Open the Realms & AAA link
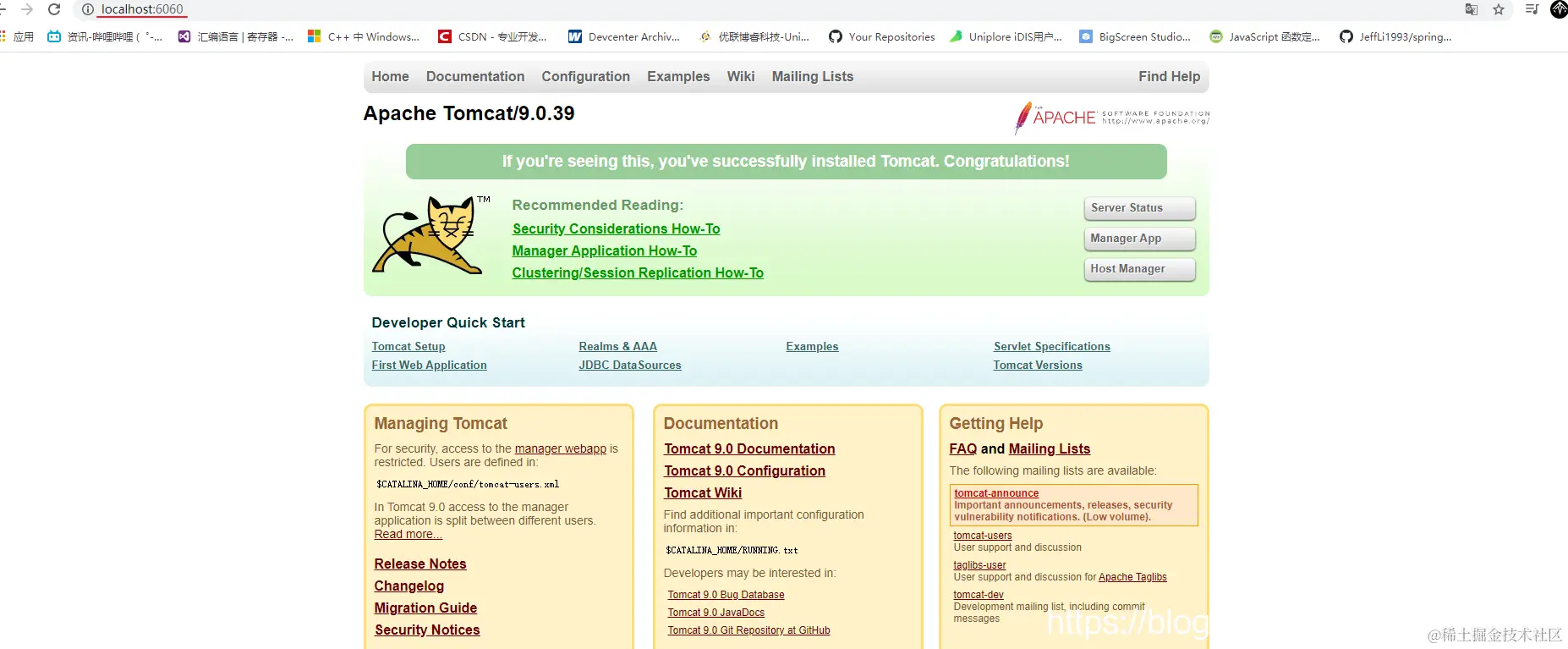This screenshot has width=1568, height=649. pos(617,346)
